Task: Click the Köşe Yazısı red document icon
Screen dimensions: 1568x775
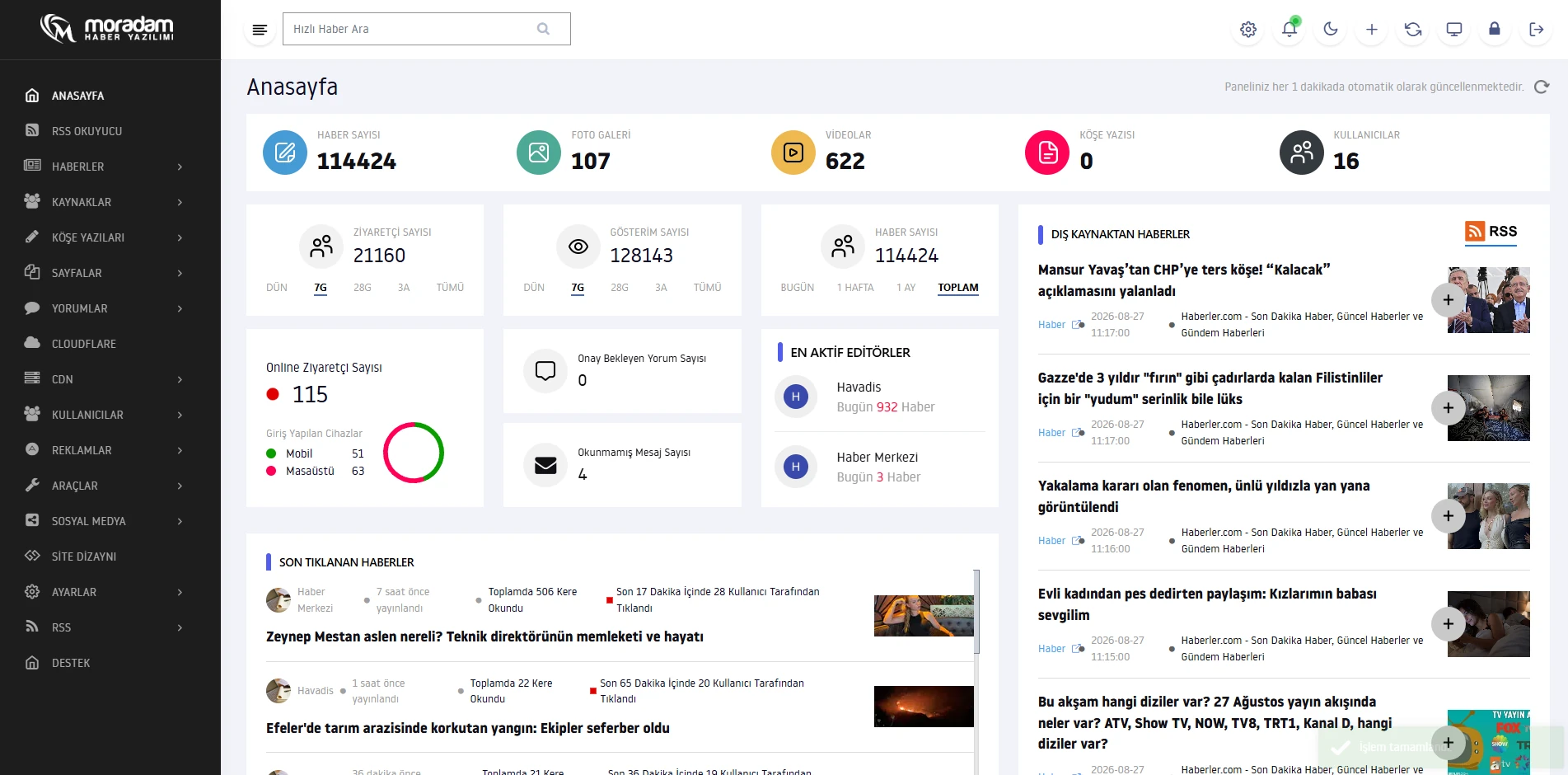Action: tap(1047, 153)
